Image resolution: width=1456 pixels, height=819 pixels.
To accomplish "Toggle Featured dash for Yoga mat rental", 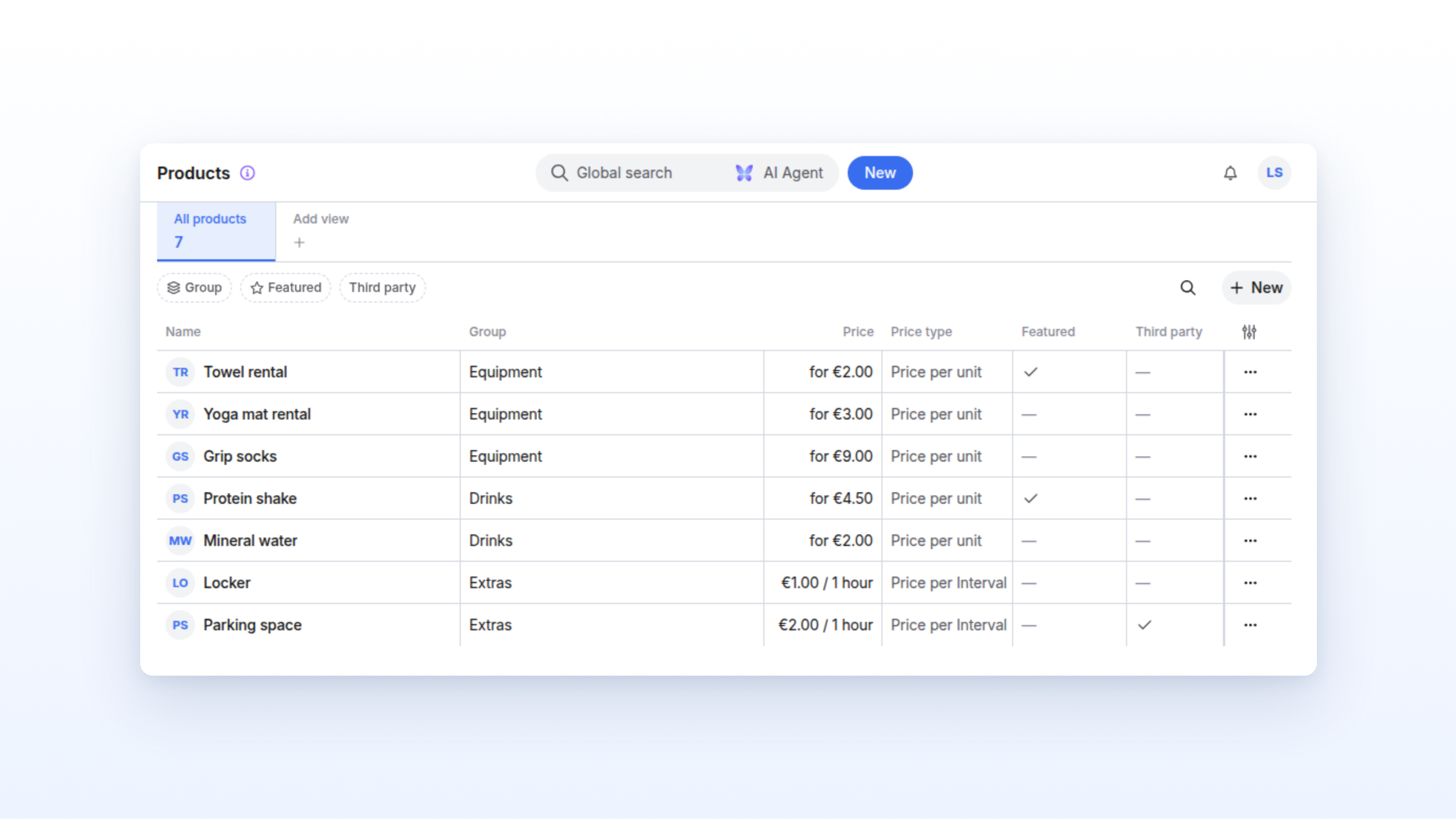I will [x=1029, y=415].
